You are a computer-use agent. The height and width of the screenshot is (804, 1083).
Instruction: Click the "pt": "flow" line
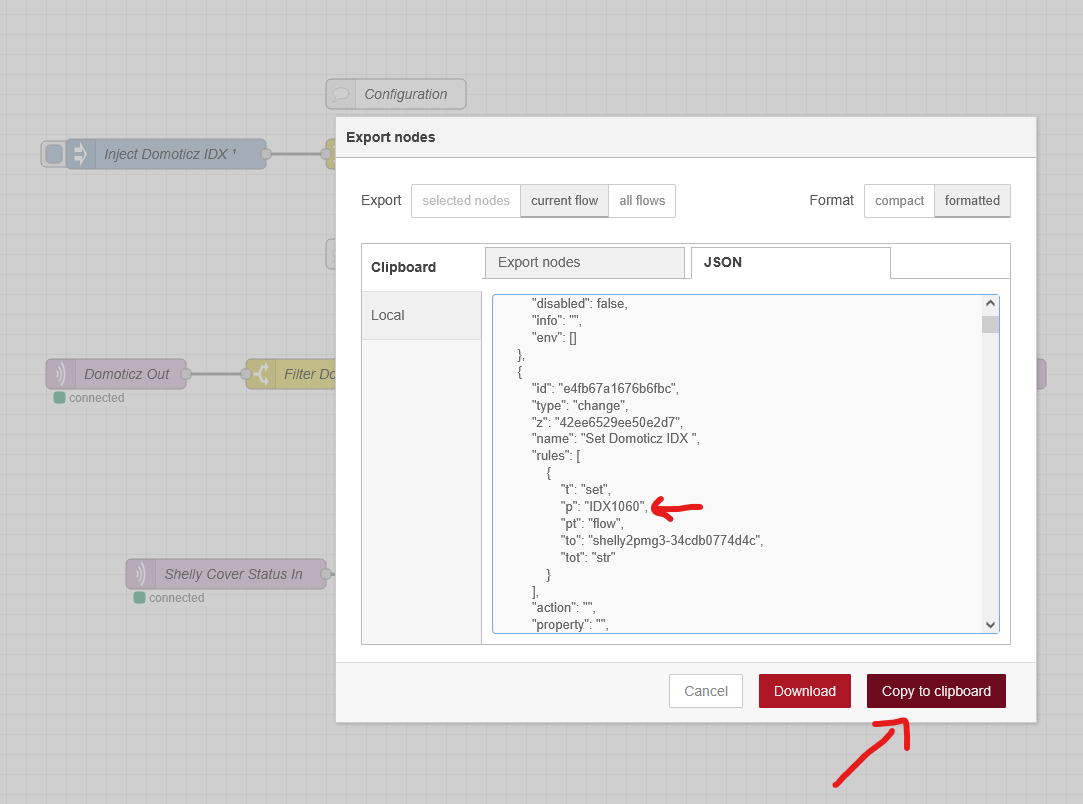[592, 524]
